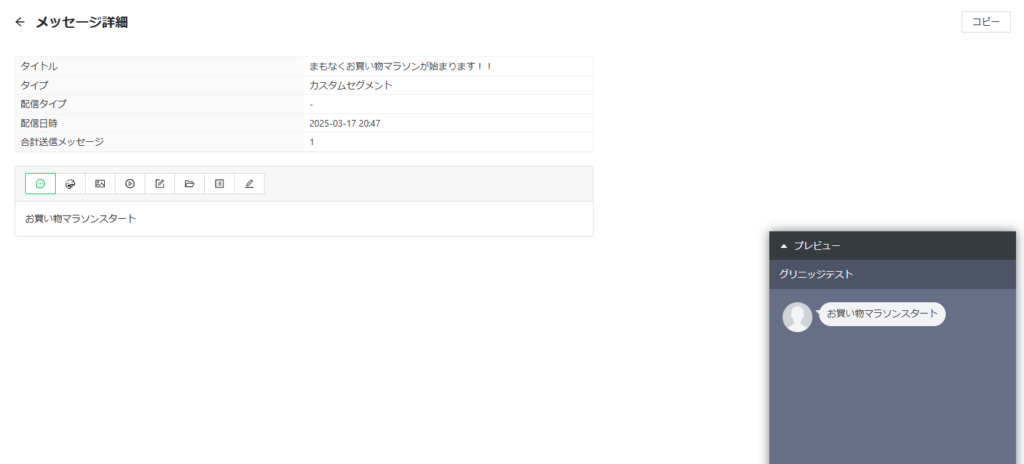Select the sticker emoji icon
The height and width of the screenshot is (464, 1024).
click(71, 184)
